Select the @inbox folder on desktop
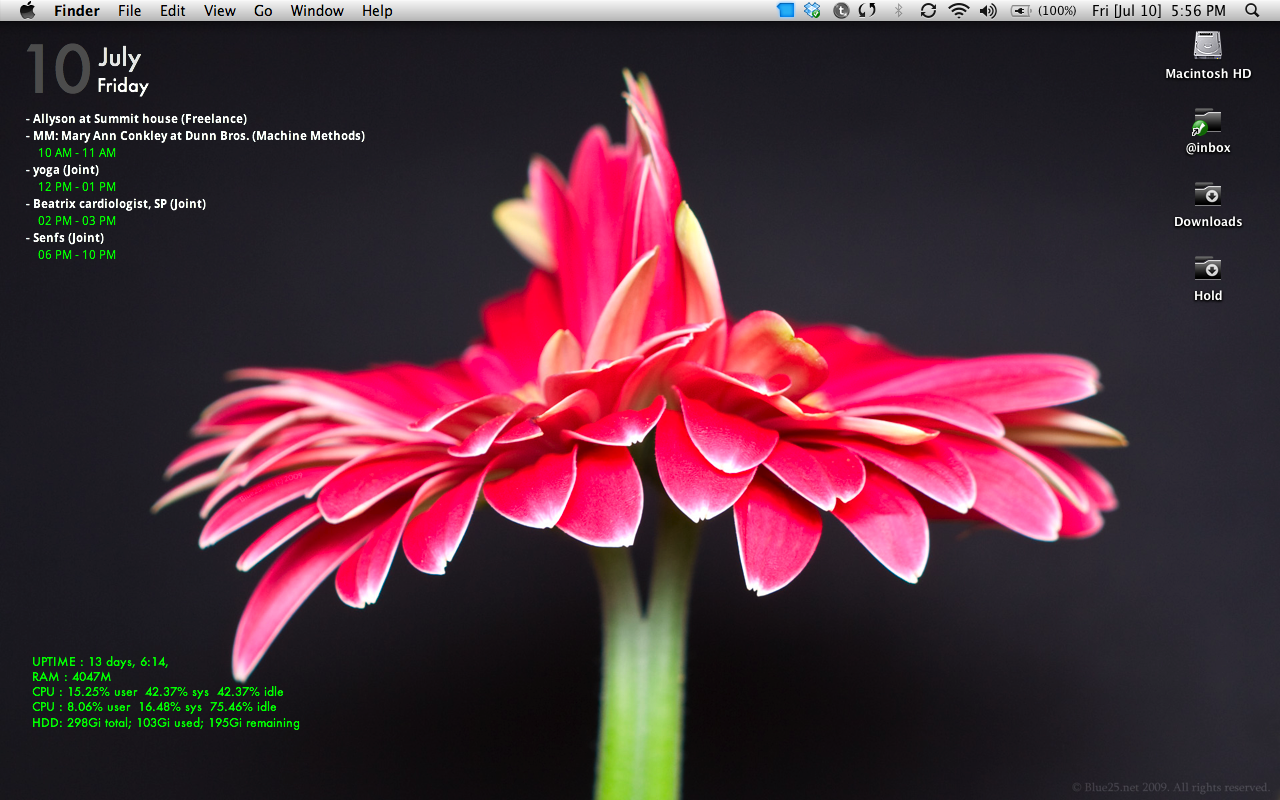This screenshot has width=1280, height=800. [1208, 123]
